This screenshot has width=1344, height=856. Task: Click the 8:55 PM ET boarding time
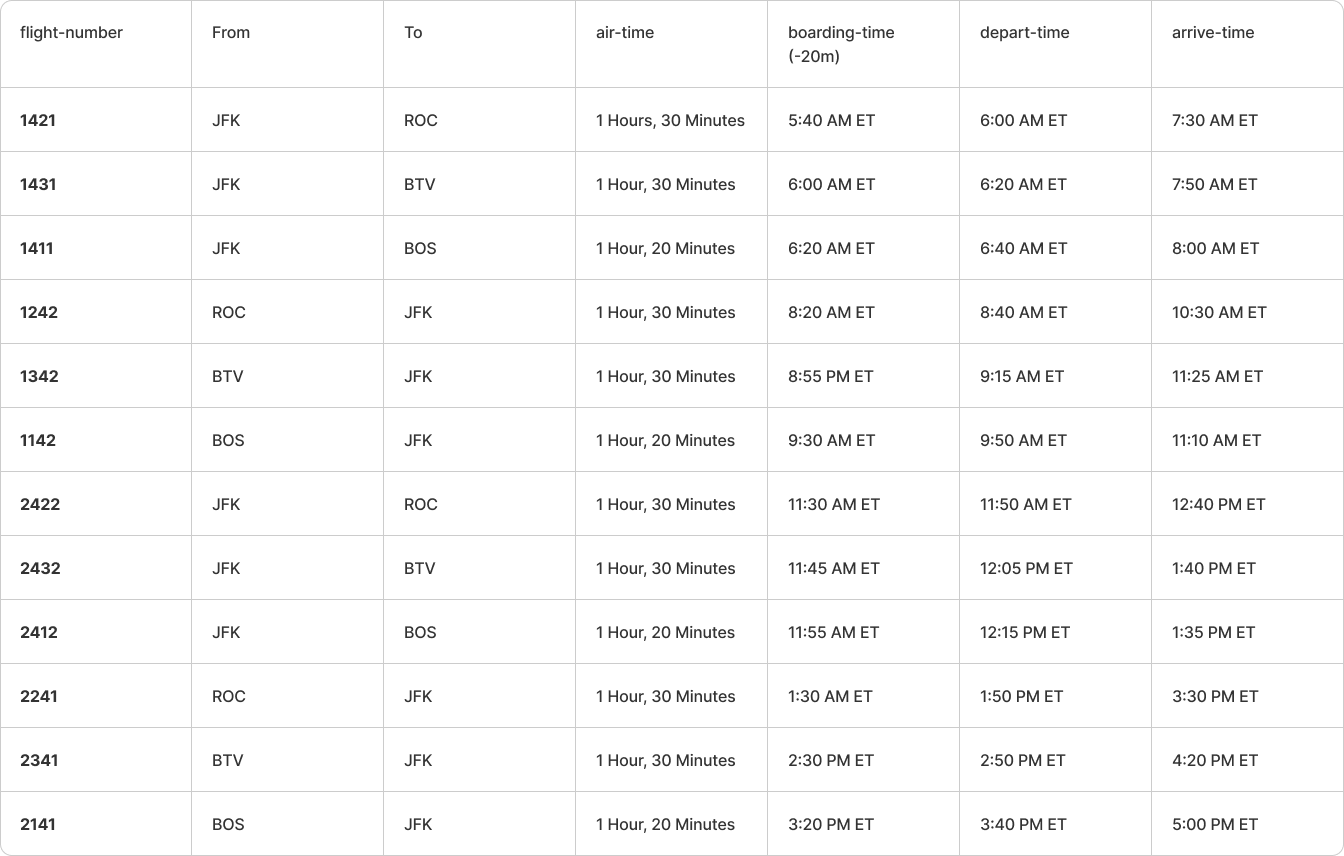coord(830,377)
